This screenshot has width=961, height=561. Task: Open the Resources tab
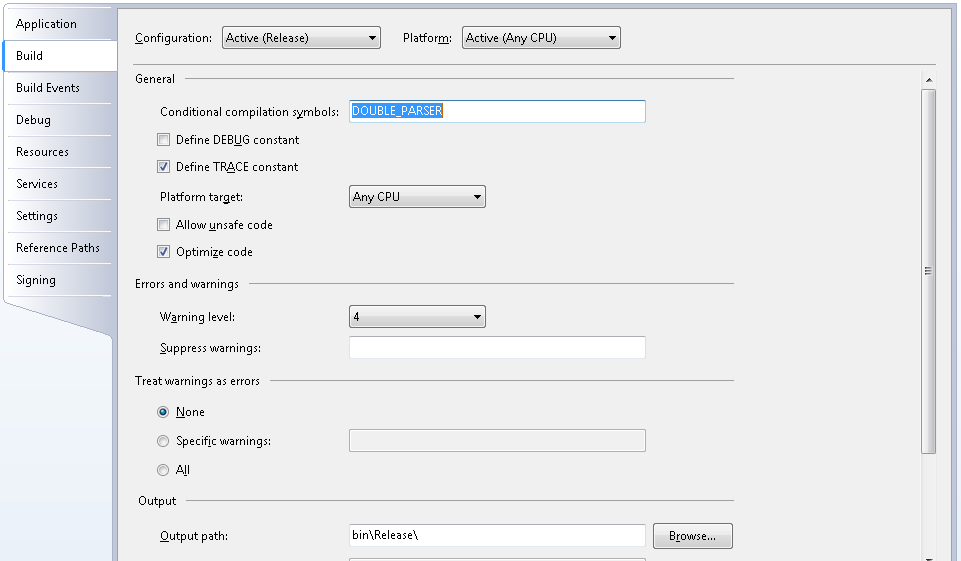click(42, 152)
